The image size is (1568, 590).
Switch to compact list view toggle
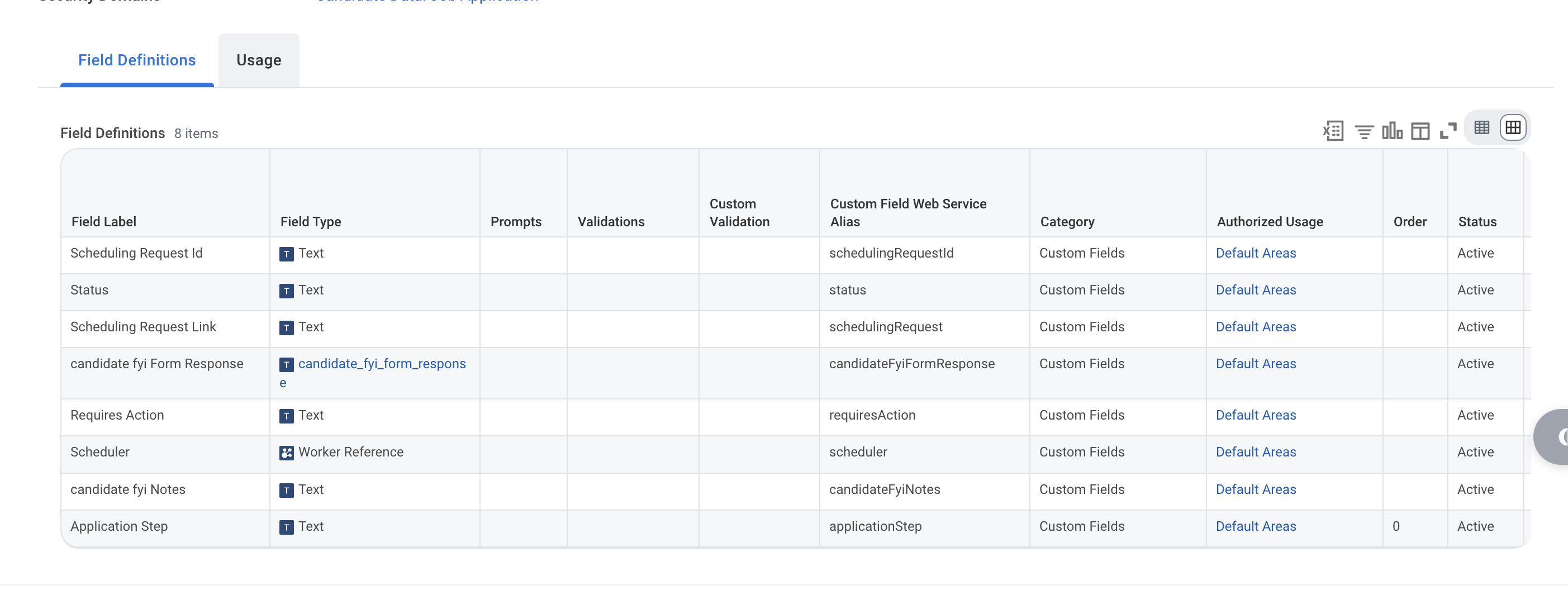(1481, 128)
